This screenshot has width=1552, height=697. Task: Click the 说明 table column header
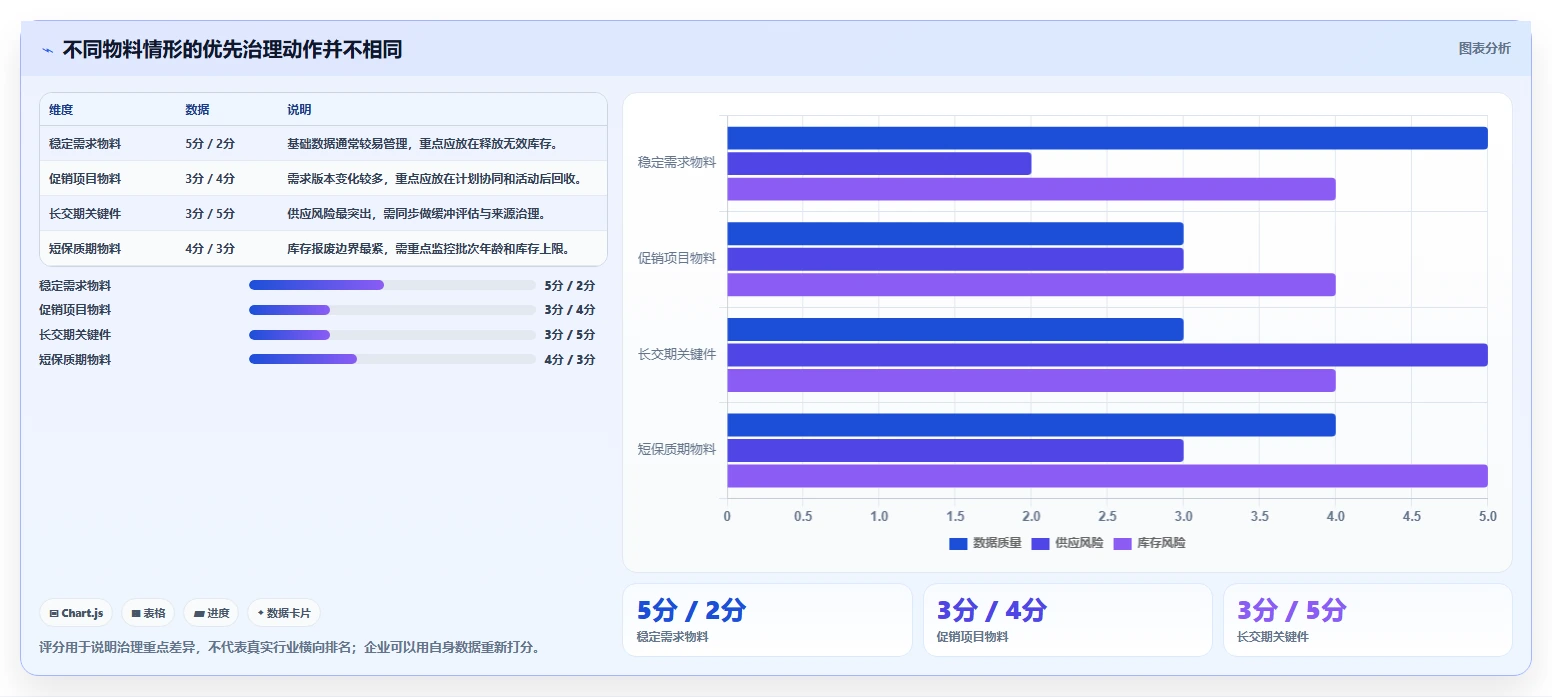[x=299, y=109]
